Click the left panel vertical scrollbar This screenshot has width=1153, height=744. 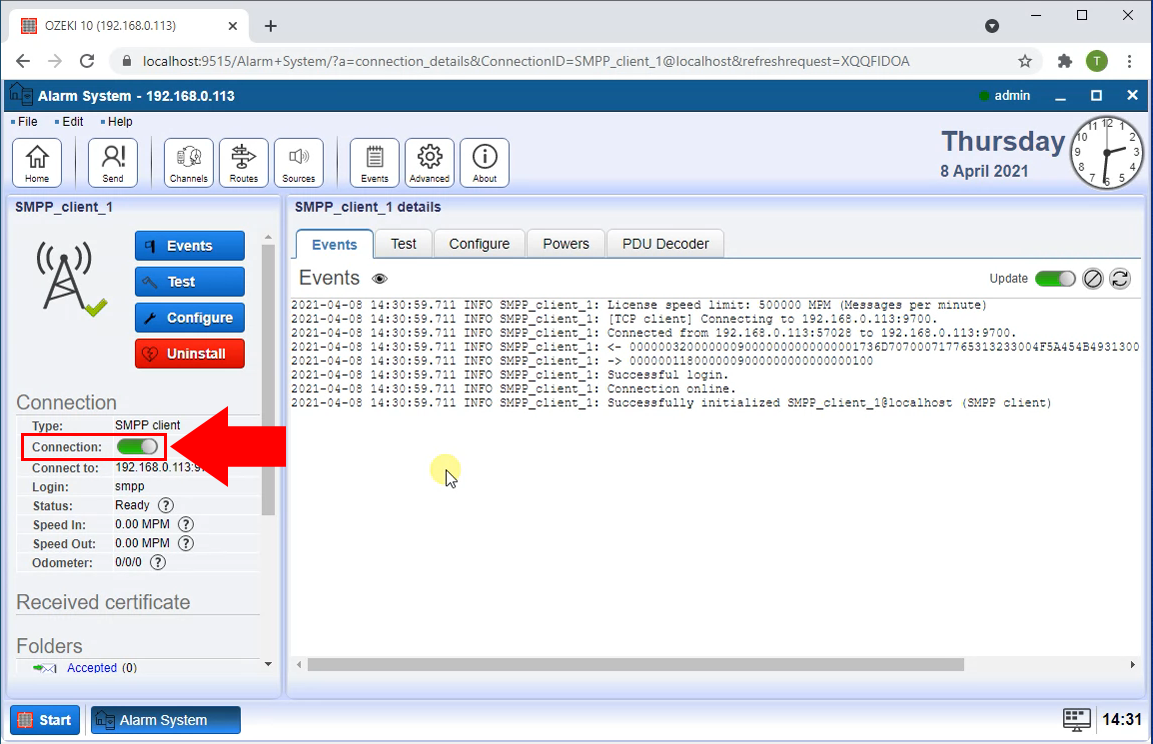(268, 379)
